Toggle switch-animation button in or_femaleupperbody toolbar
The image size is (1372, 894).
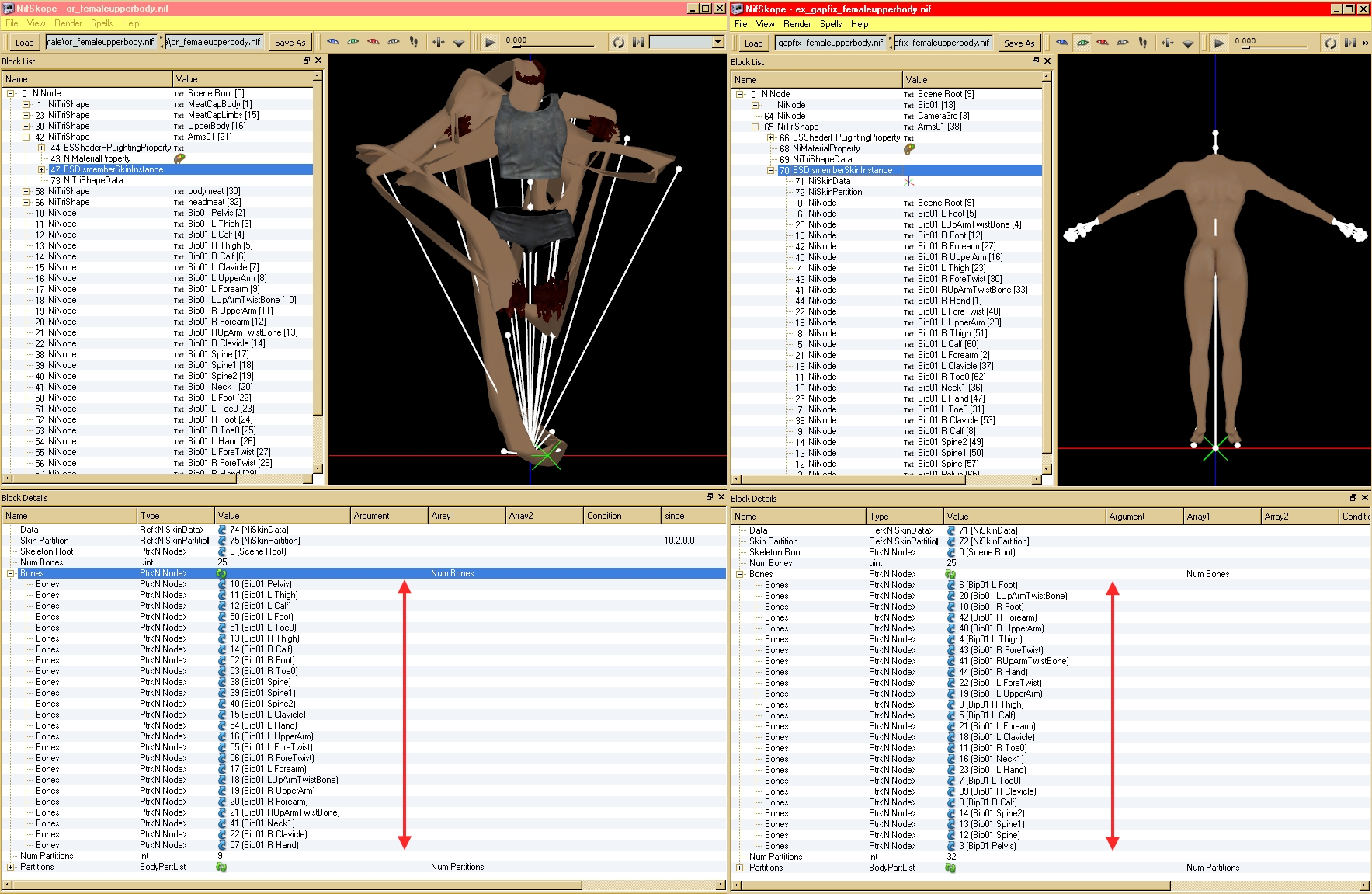tap(638, 42)
